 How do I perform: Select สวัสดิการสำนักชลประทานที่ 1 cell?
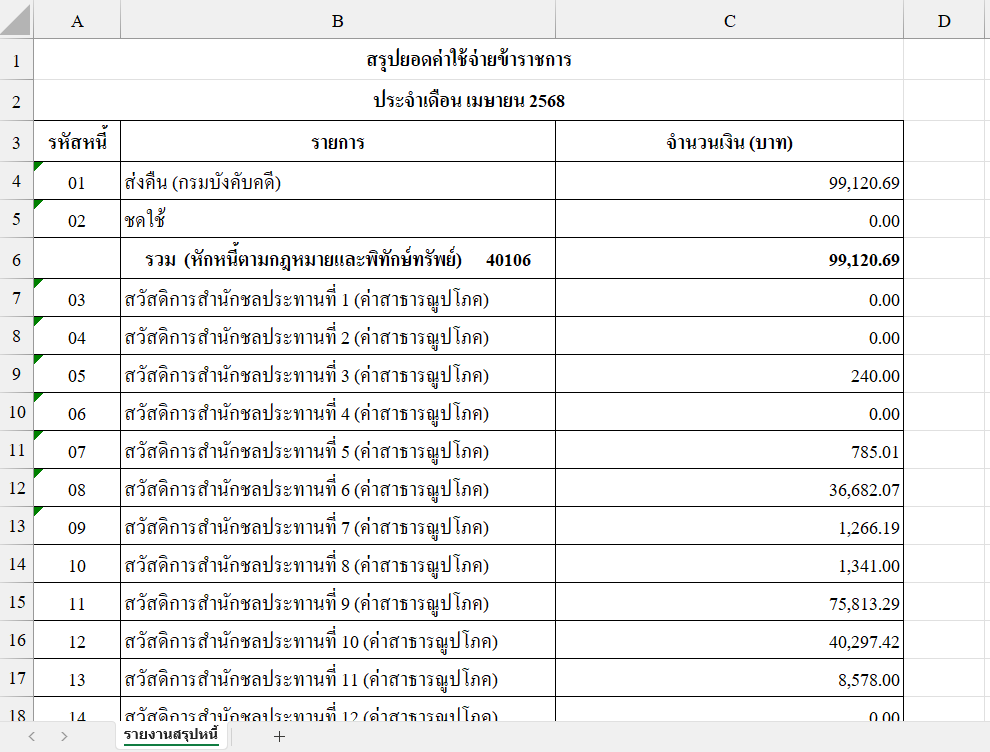(x=338, y=298)
